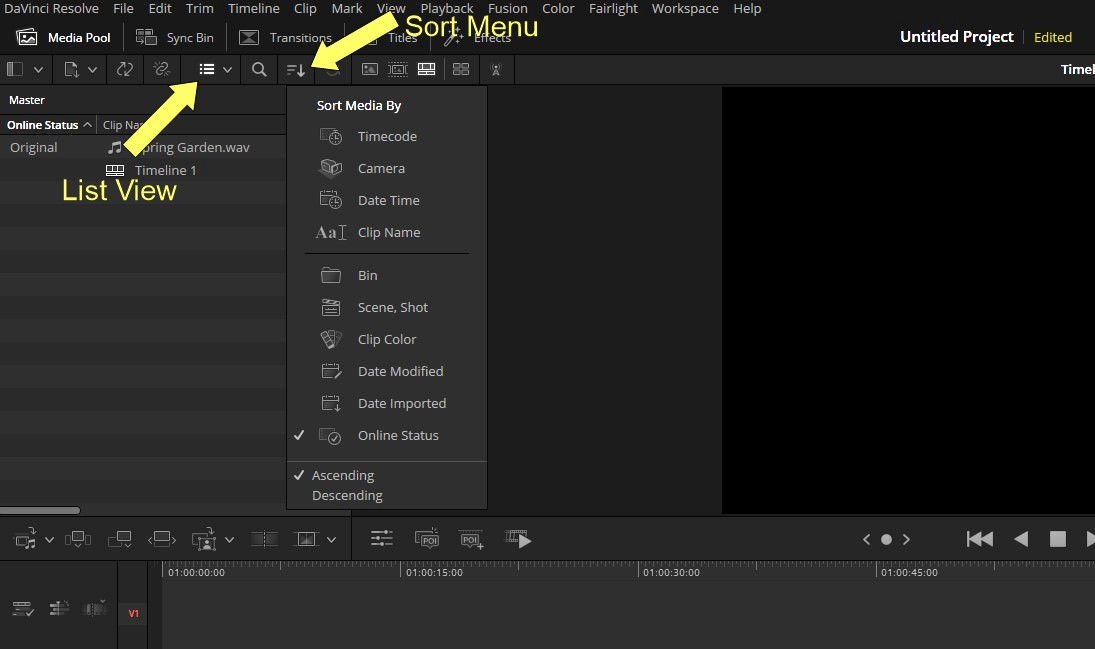Toggle the panel layout icon

click(x=15, y=69)
